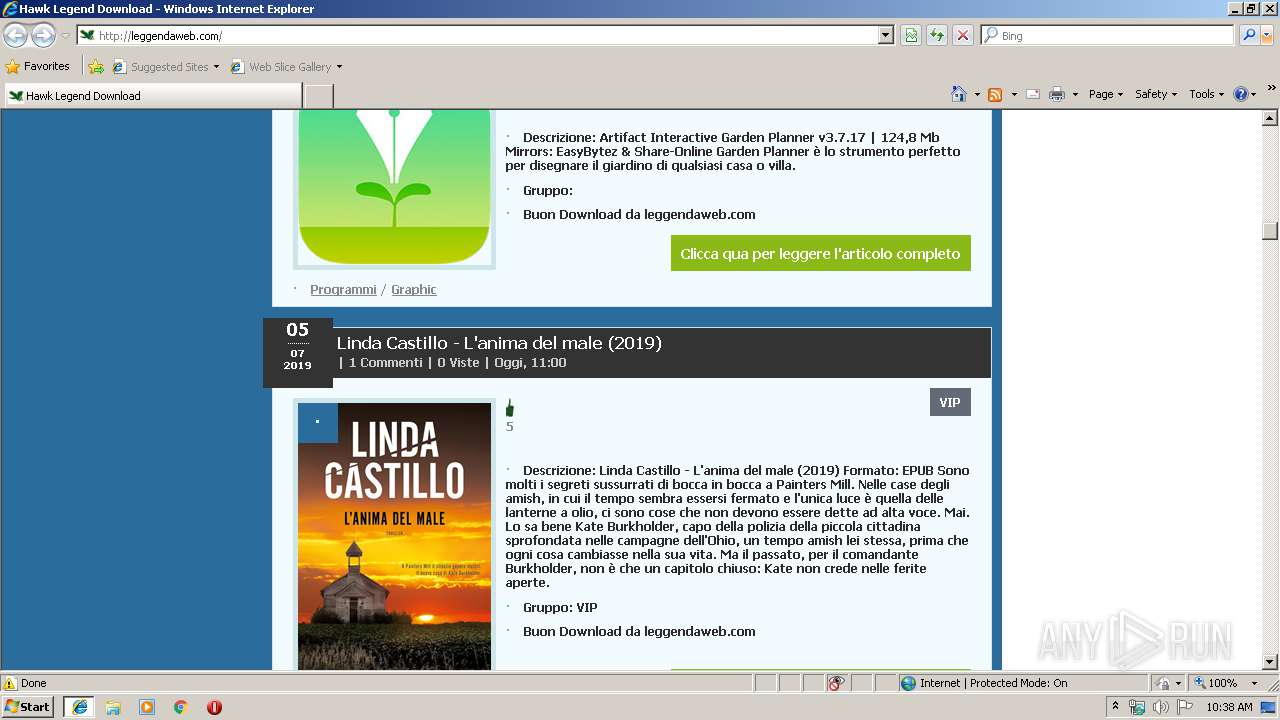Open Linda Castillo article title
Screen dimensions: 1280x720
[x=499, y=343]
